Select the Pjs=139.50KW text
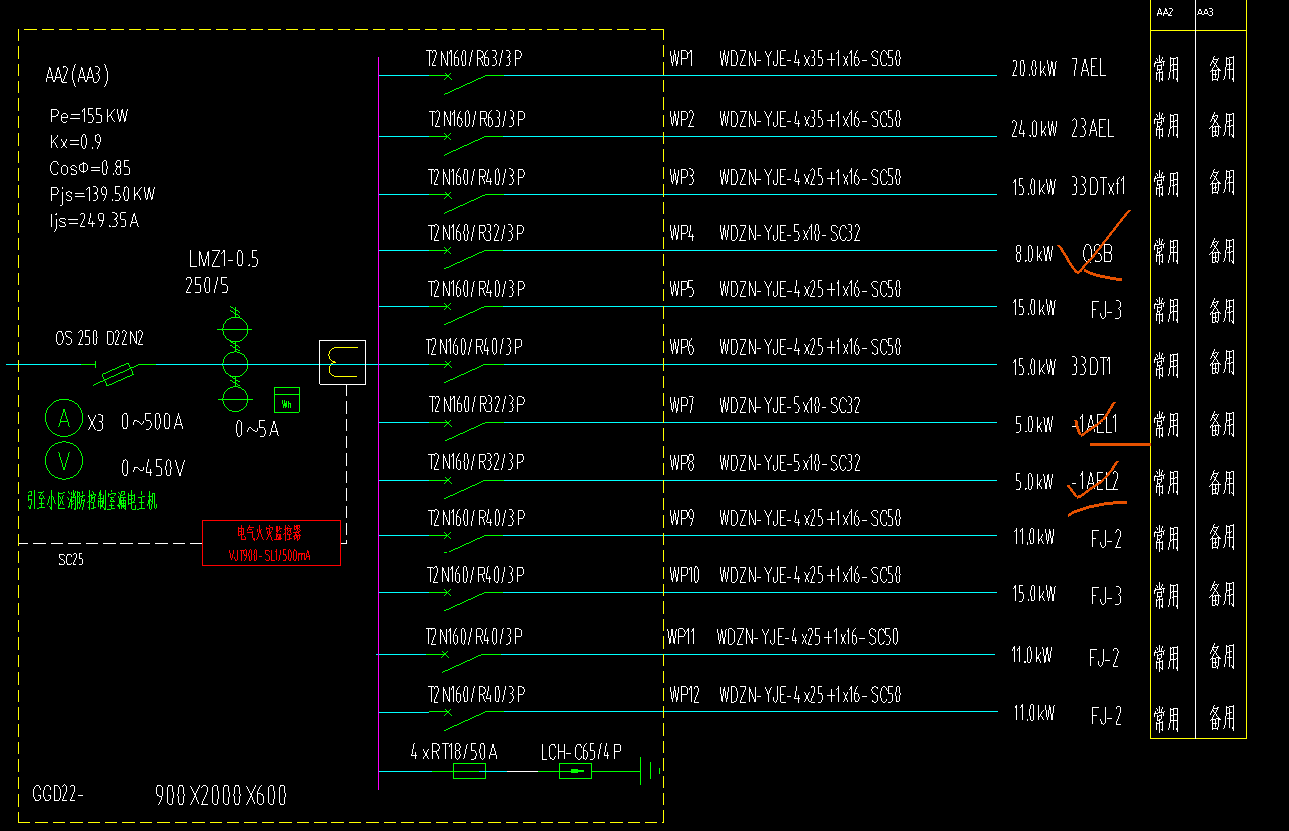 click(x=102, y=194)
